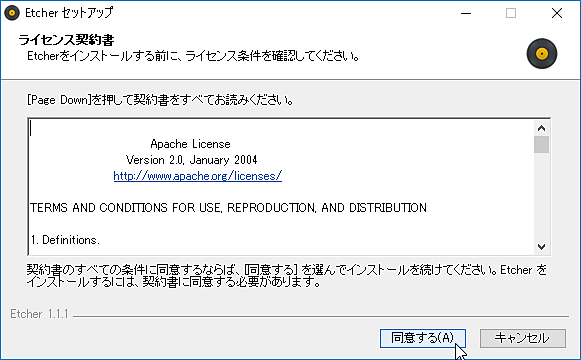Open the apache.org/licenses hyperlink
581x360 pixels.
[197, 176]
